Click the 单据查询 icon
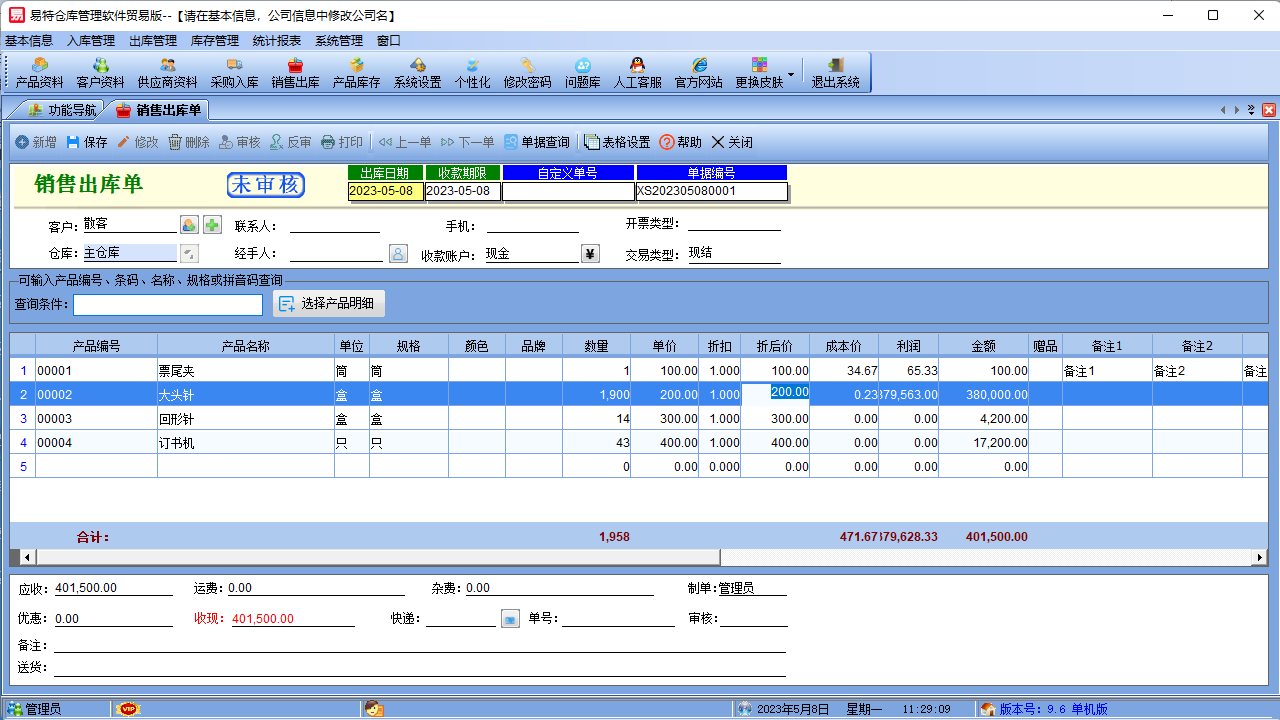1280x720 pixels. click(x=536, y=143)
